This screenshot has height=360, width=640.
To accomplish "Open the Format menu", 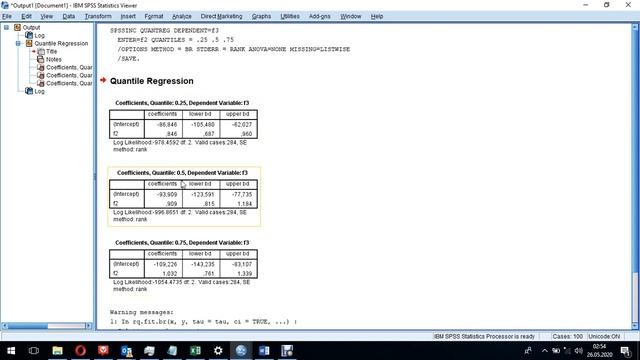I will (x=154, y=16).
